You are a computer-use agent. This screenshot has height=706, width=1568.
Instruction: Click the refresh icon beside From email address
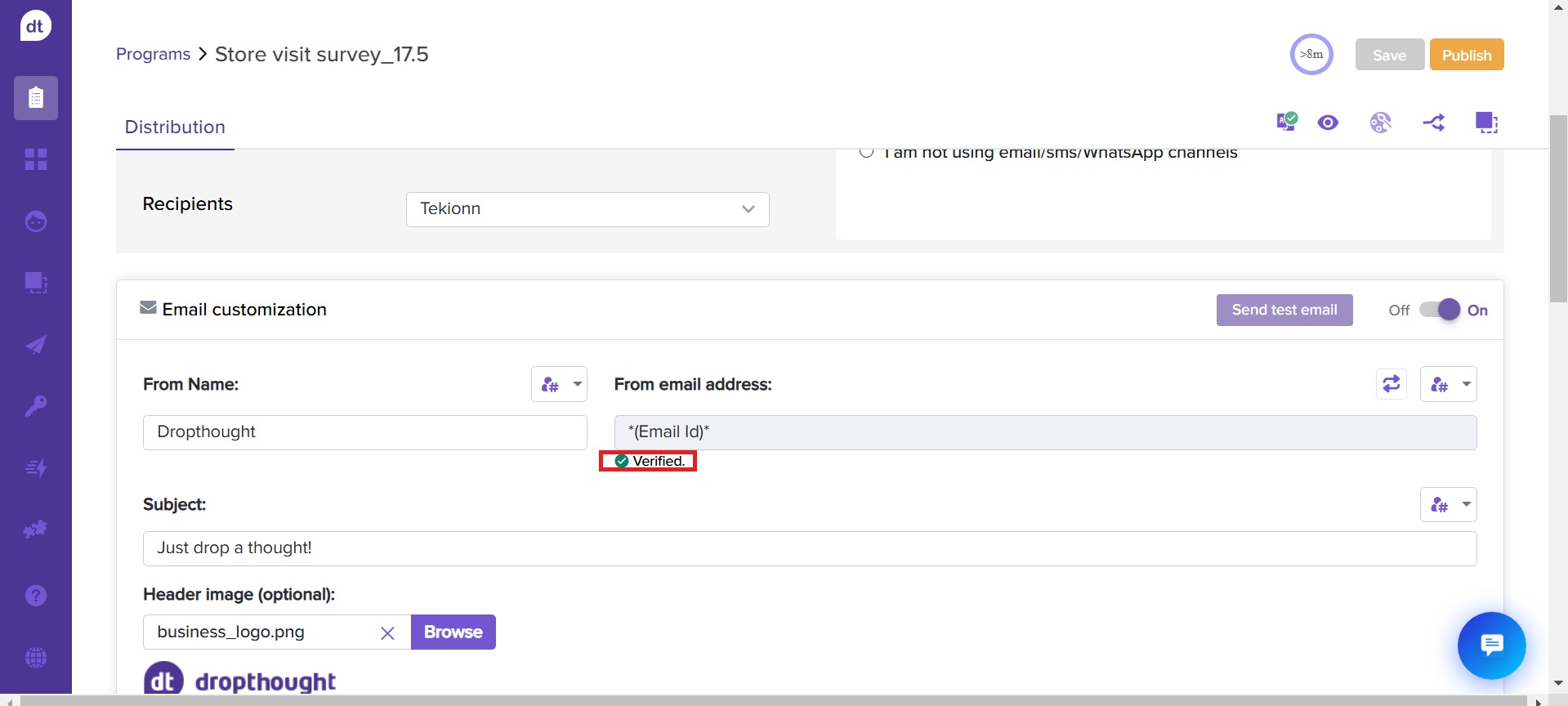[x=1392, y=384]
